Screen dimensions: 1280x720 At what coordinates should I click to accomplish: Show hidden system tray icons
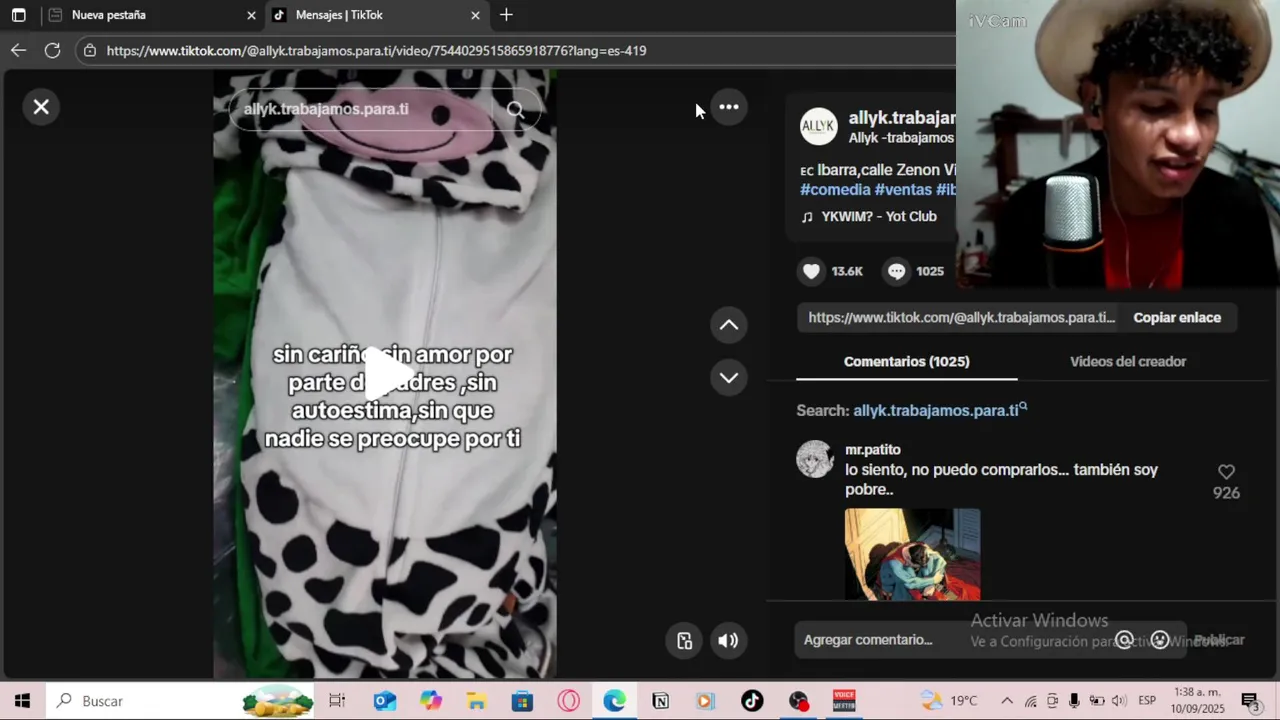pos(1007,701)
